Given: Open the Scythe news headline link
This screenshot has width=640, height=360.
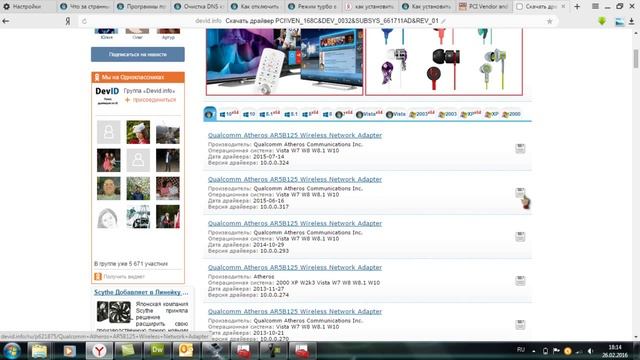Looking at the screenshot, I should click(x=141, y=292).
